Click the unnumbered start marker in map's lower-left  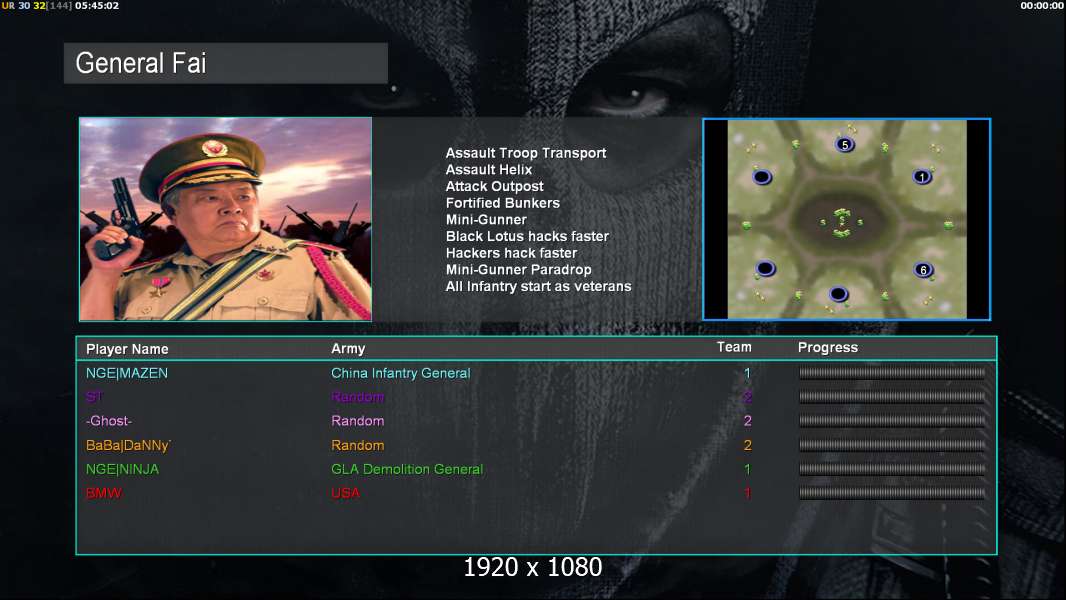point(766,268)
